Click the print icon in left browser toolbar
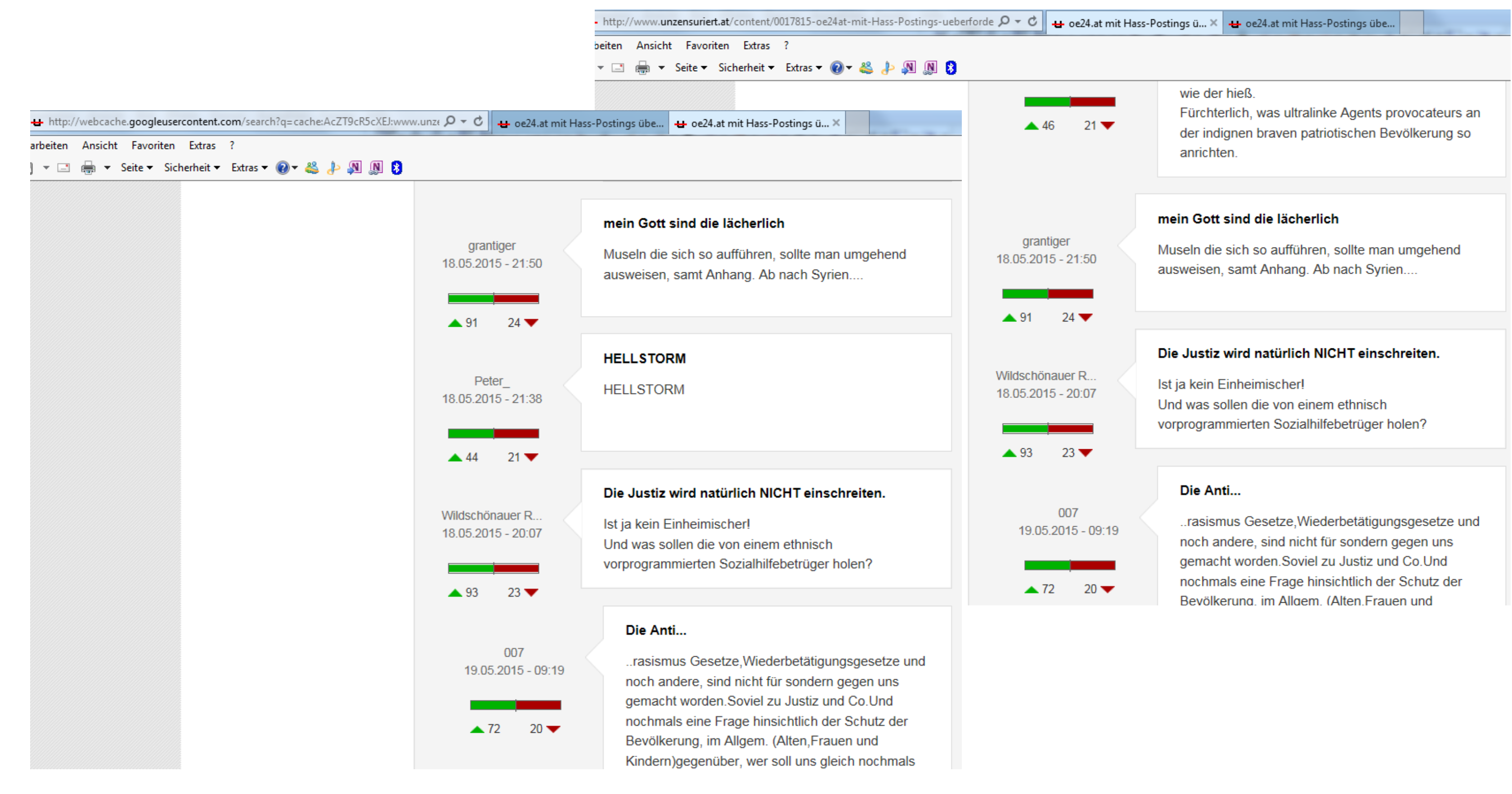1512x794 pixels. [x=88, y=168]
